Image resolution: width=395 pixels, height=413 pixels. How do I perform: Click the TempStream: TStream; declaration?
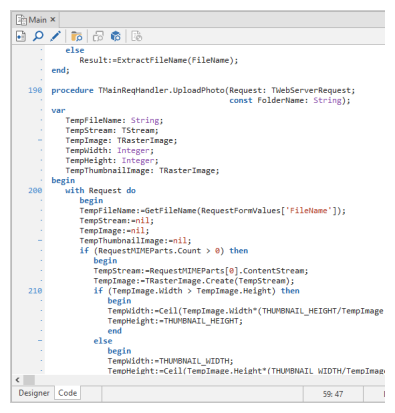tap(112, 130)
